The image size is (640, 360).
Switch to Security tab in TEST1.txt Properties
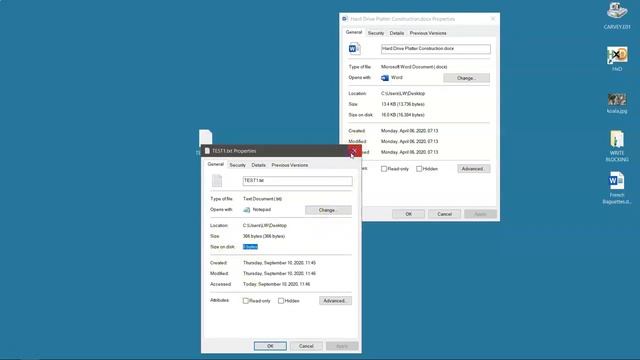(x=238, y=165)
